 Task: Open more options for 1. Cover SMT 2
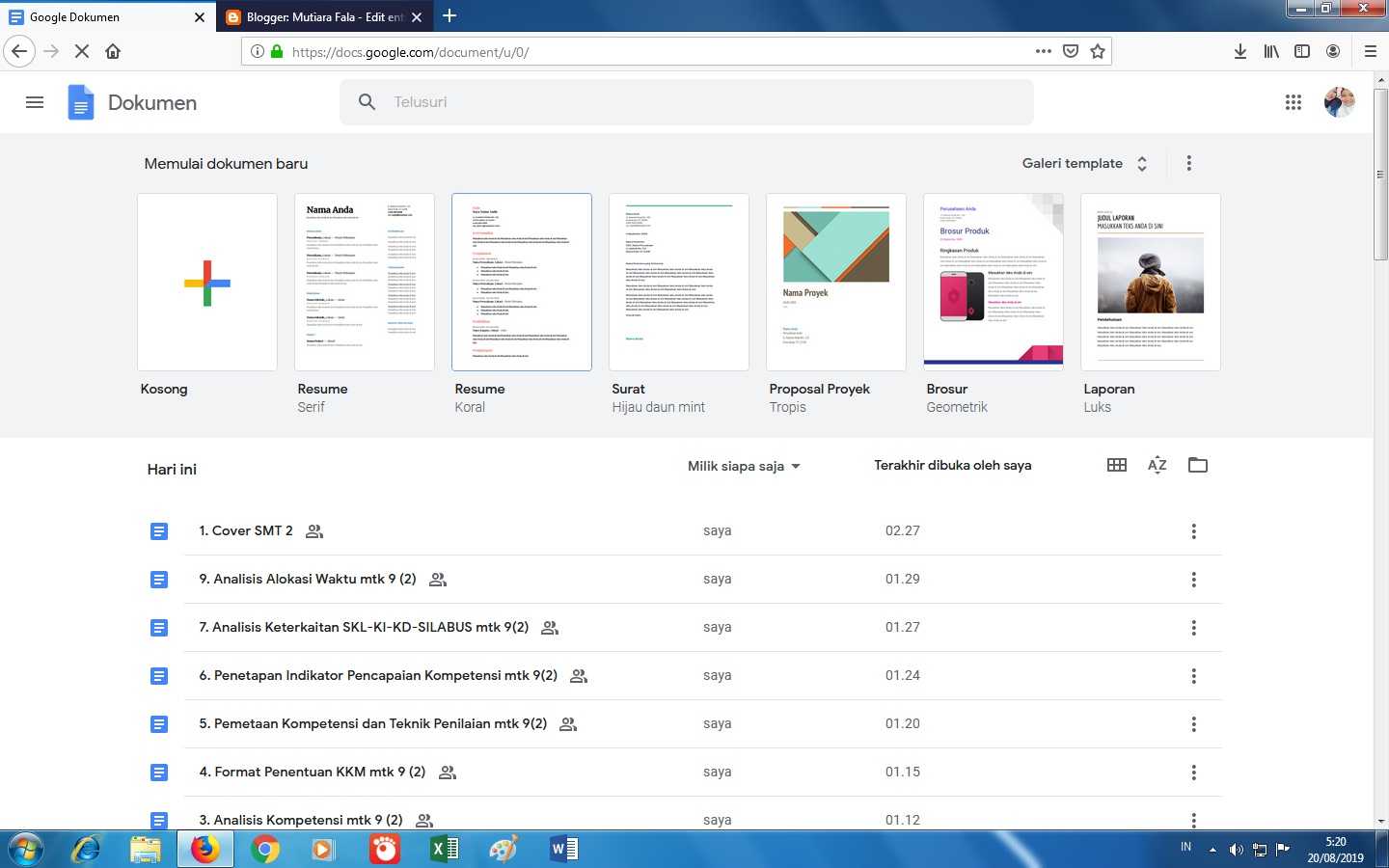pyautogui.click(x=1193, y=531)
